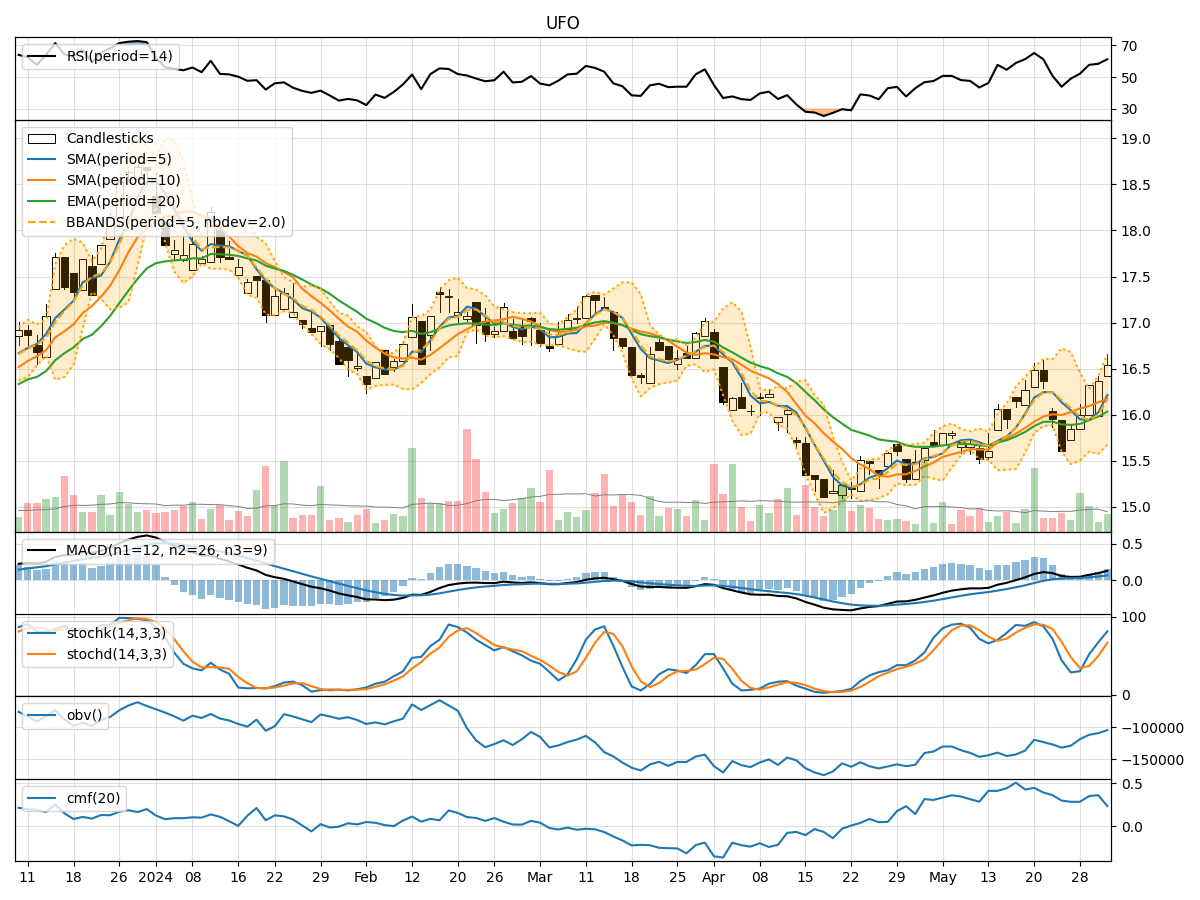
Task: Click the May label on the date axis
Action: point(941,877)
